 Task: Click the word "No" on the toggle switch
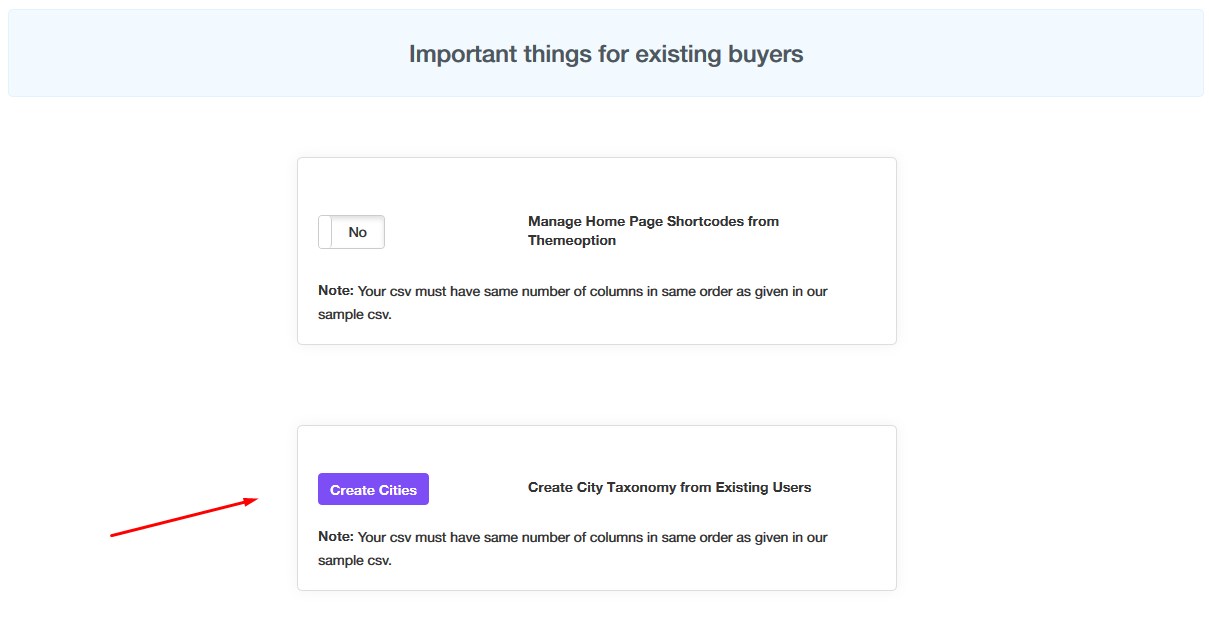click(x=357, y=232)
